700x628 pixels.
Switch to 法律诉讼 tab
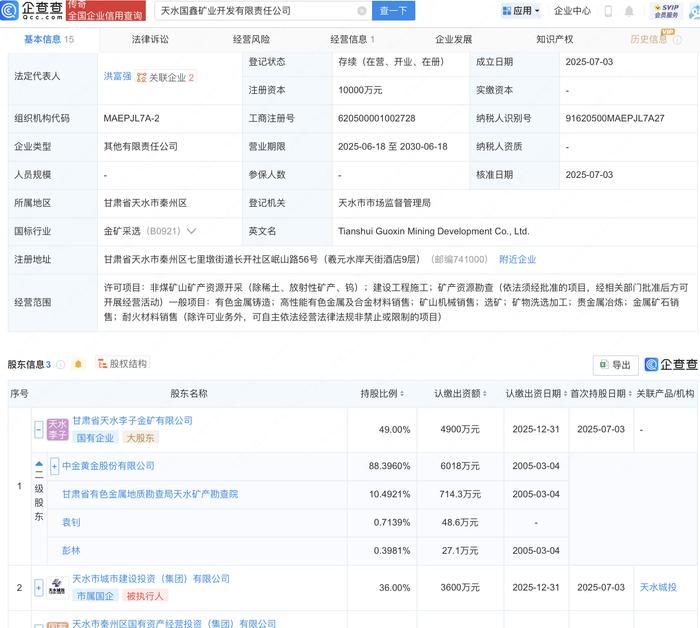(x=150, y=40)
